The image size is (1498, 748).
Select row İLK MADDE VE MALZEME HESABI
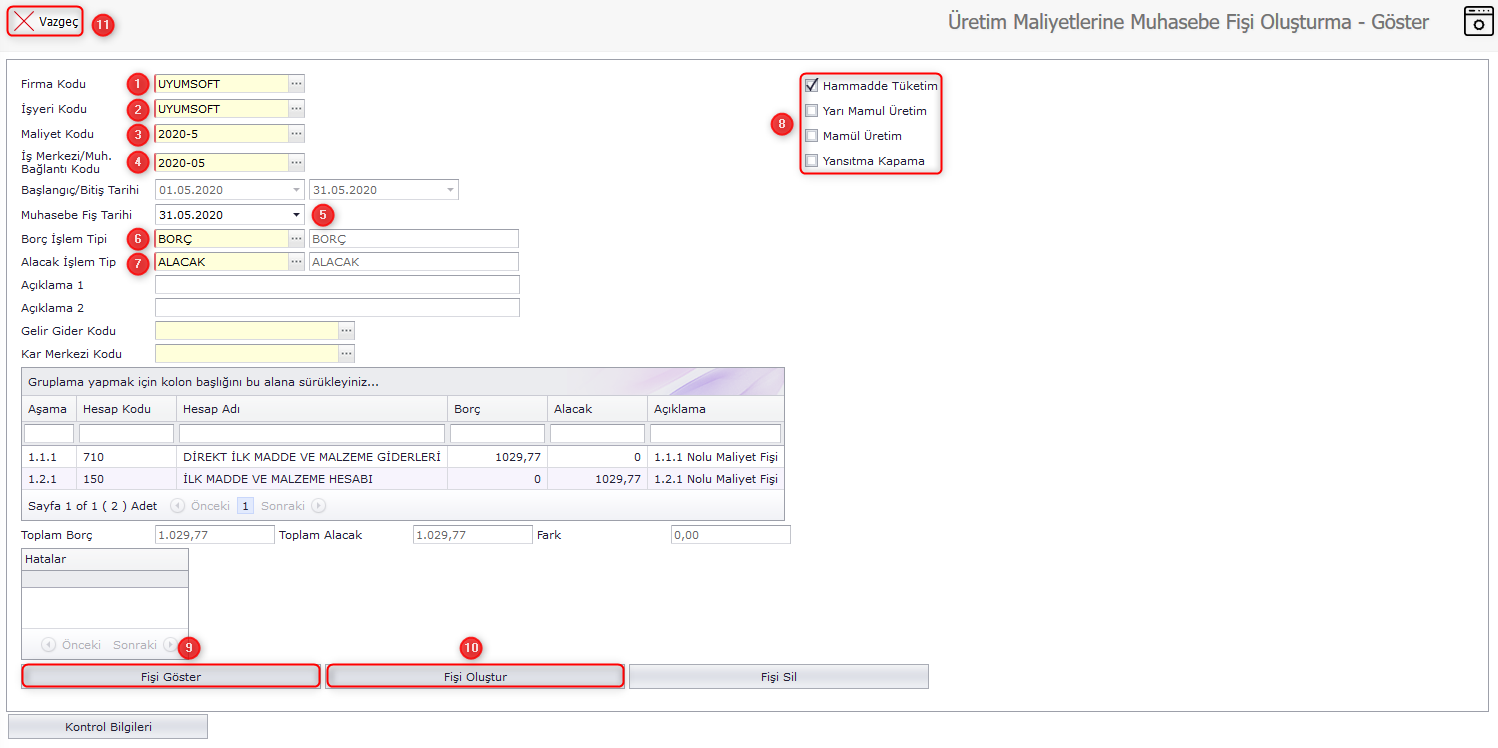coord(403,479)
